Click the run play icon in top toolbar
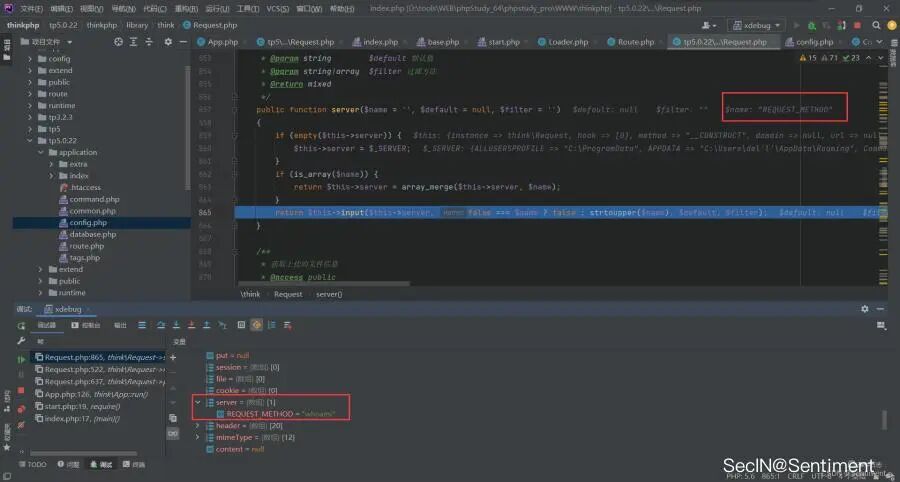The width and height of the screenshot is (900, 482). pos(796,25)
